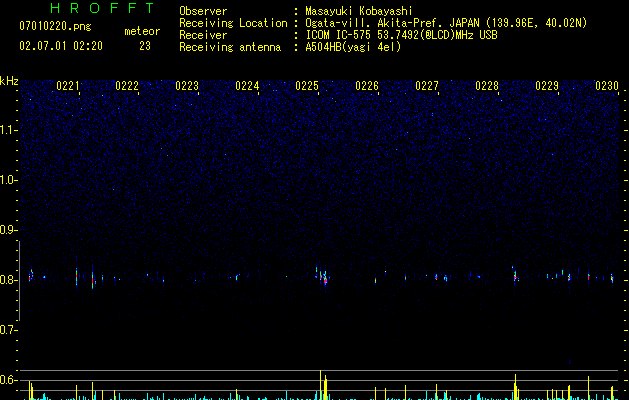This screenshot has width=629, height=400.
Task: Click the date stamp 02.07.01 02:20
Action: pos(61,46)
